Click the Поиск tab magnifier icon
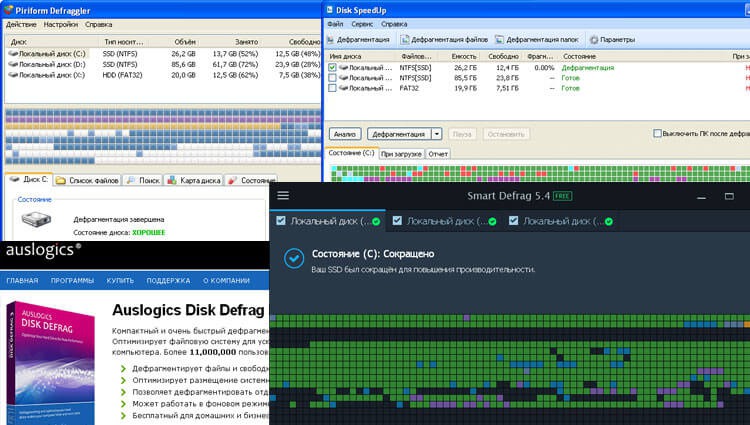Screen dimensions: 750x425 pos(132,181)
